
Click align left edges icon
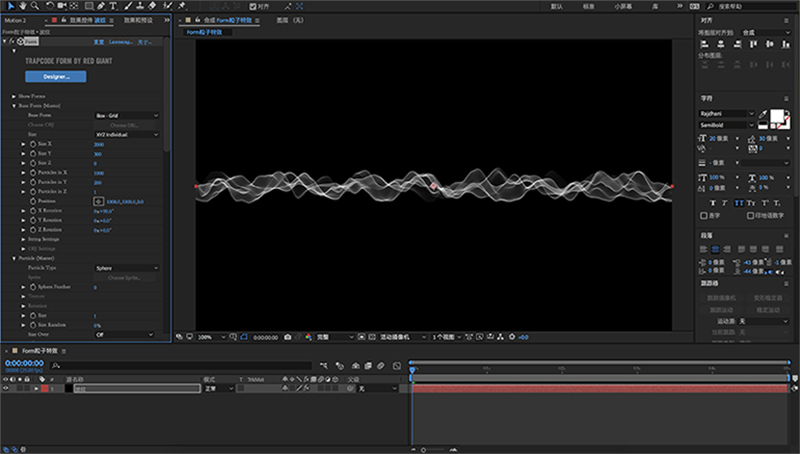coord(705,44)
